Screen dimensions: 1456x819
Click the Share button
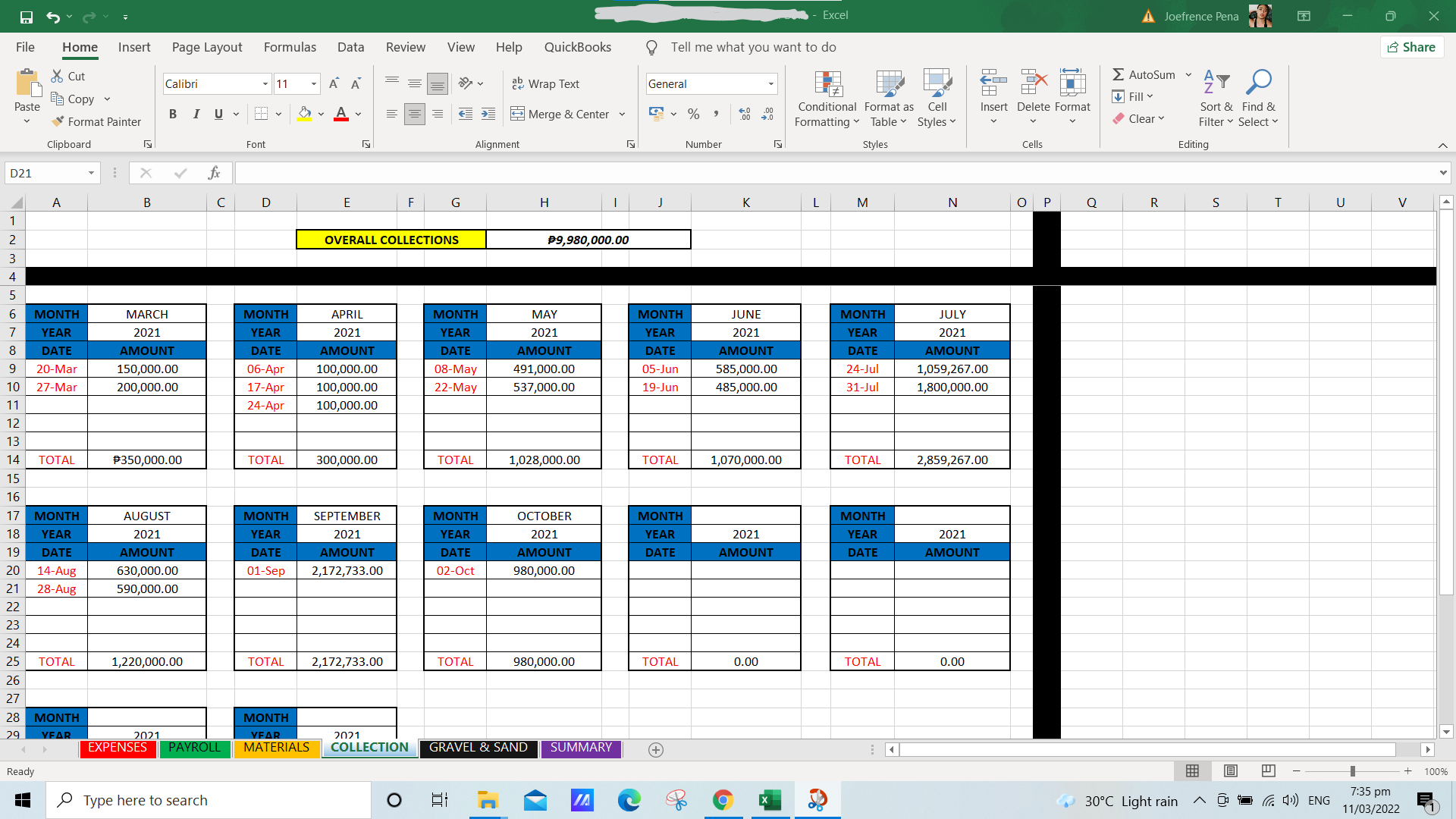point(1411,47)
